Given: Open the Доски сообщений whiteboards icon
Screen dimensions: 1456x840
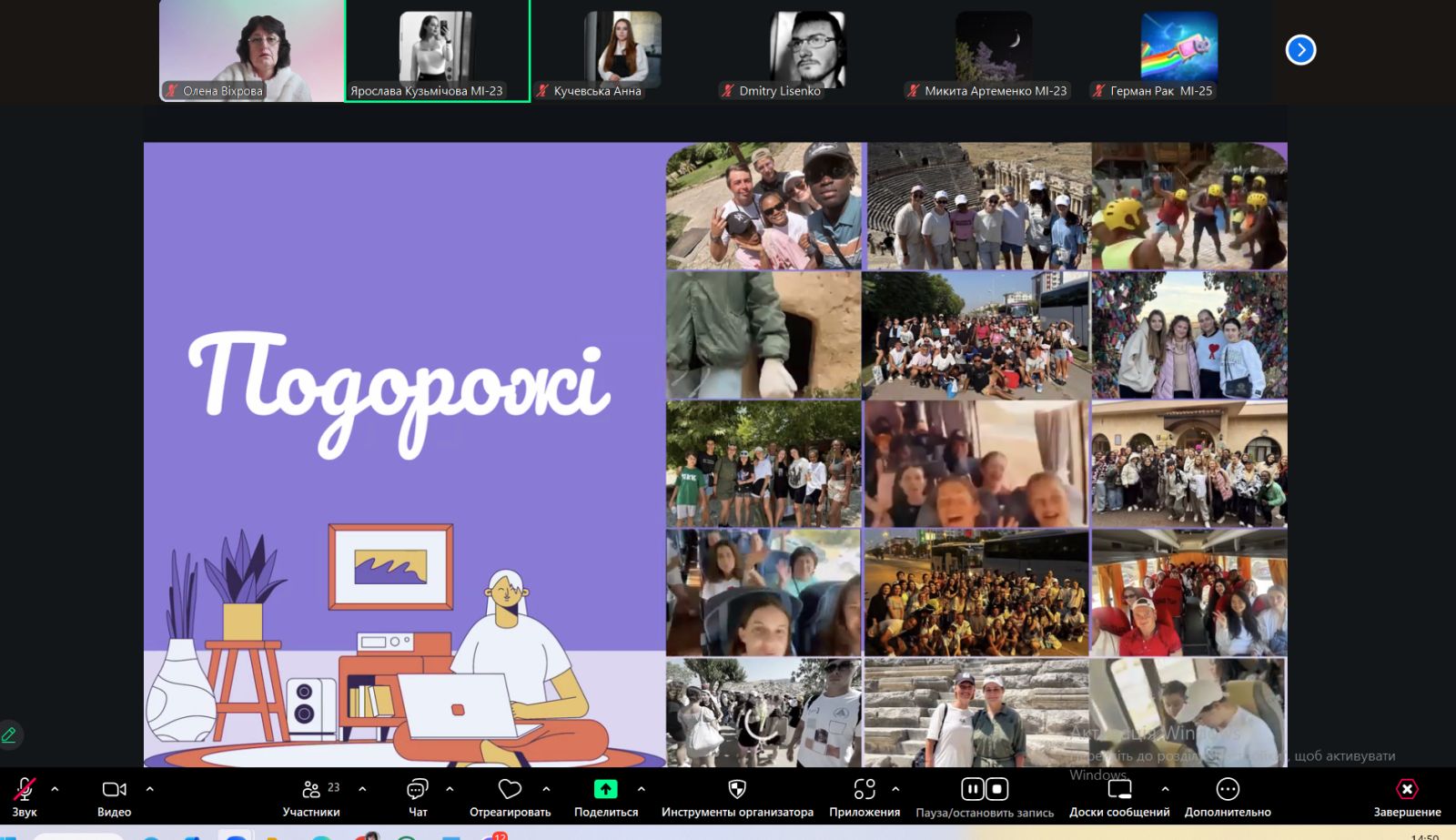Looking at the screenshot, I should pos(1118,789).
